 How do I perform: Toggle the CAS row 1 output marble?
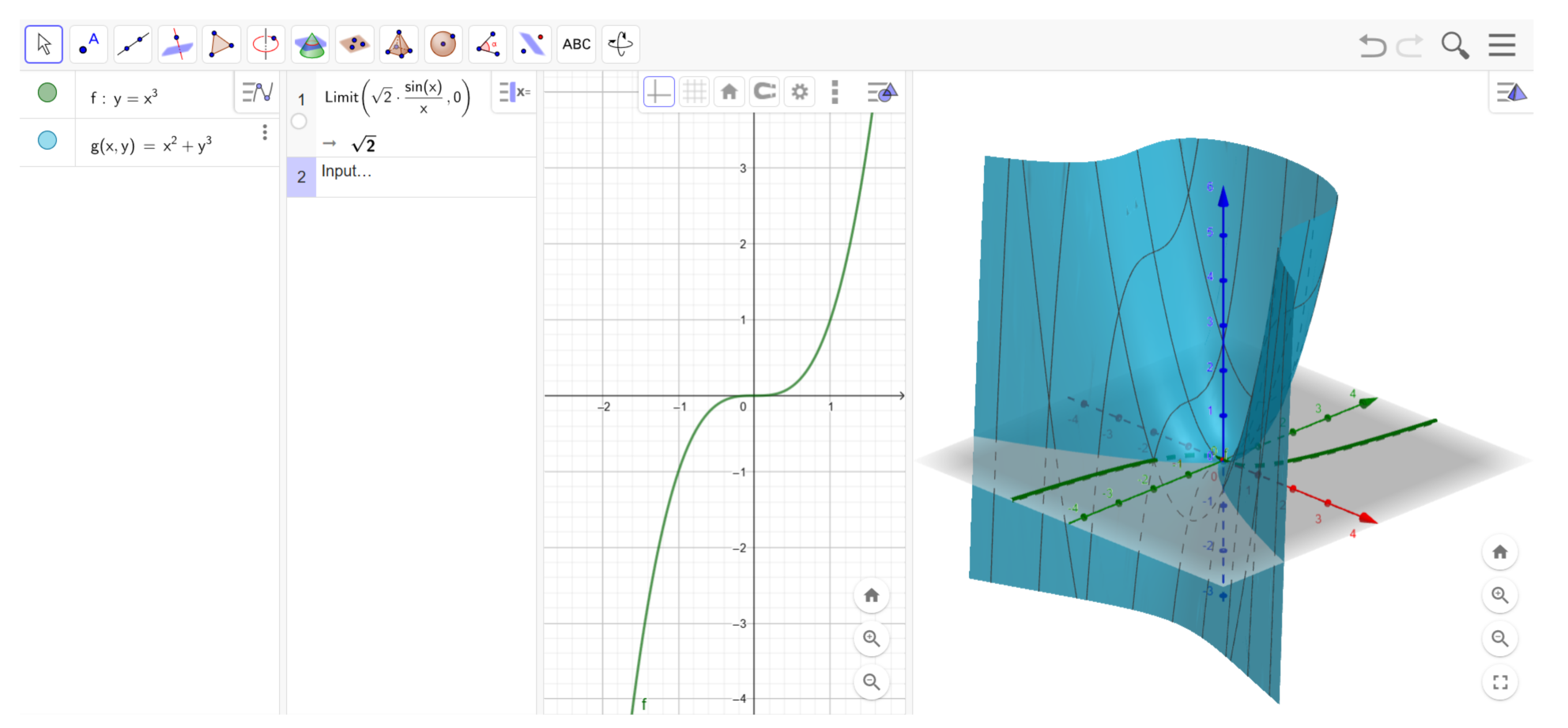[x=299, y=121]
